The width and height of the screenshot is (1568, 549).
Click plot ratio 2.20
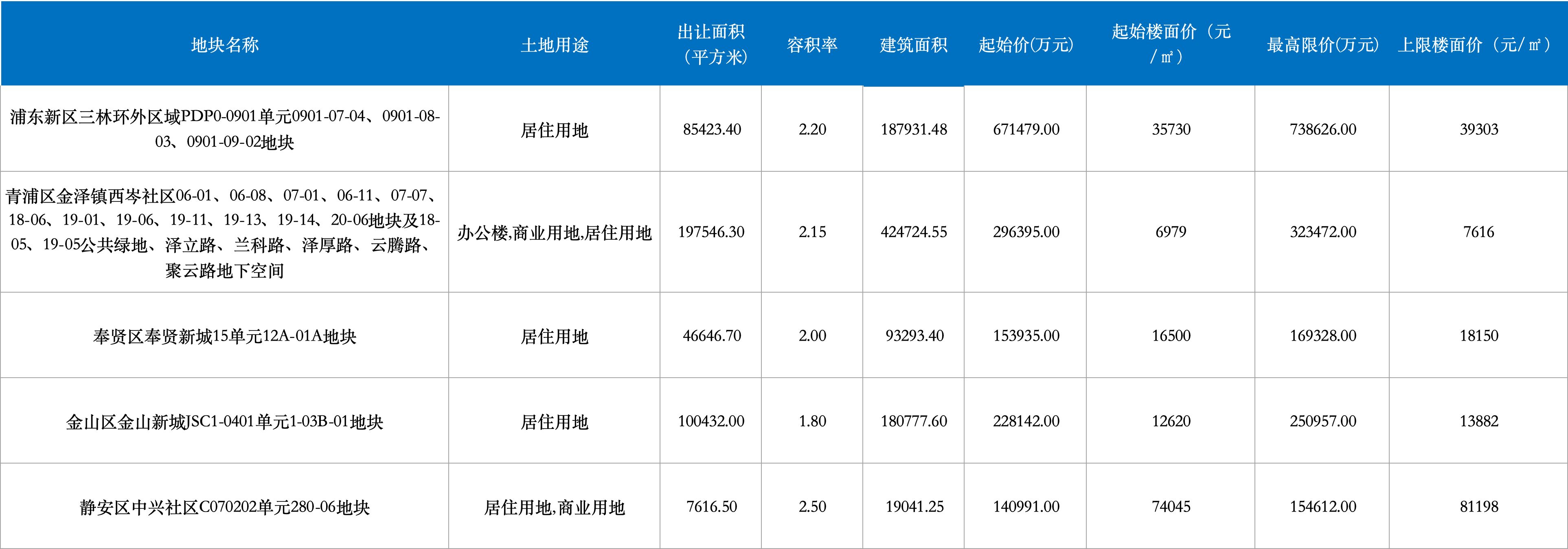click(x=812, y=129)
